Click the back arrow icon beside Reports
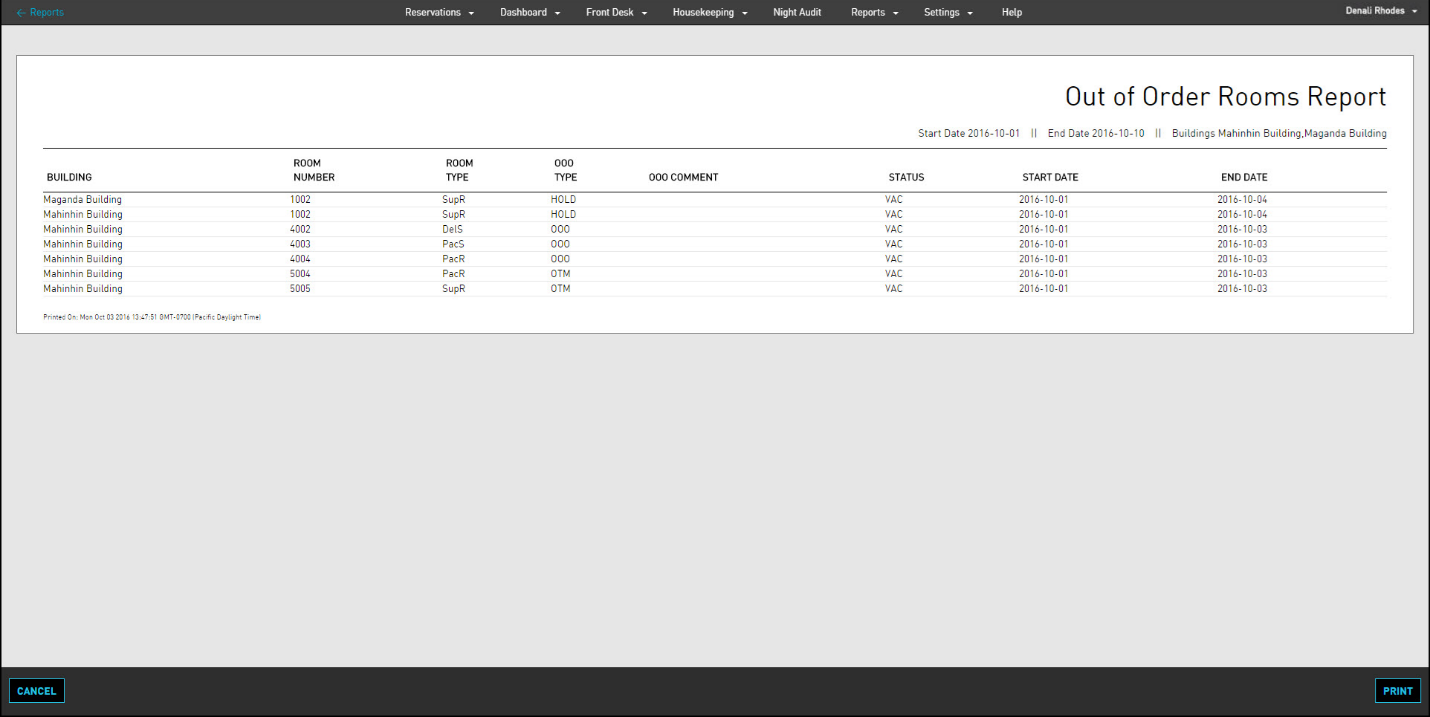 20,12
